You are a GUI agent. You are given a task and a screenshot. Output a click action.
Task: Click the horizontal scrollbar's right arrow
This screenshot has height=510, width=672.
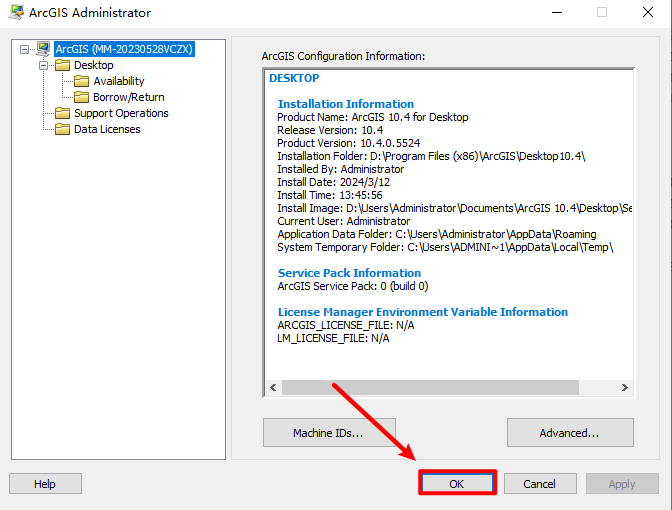[x=626, y=388]
